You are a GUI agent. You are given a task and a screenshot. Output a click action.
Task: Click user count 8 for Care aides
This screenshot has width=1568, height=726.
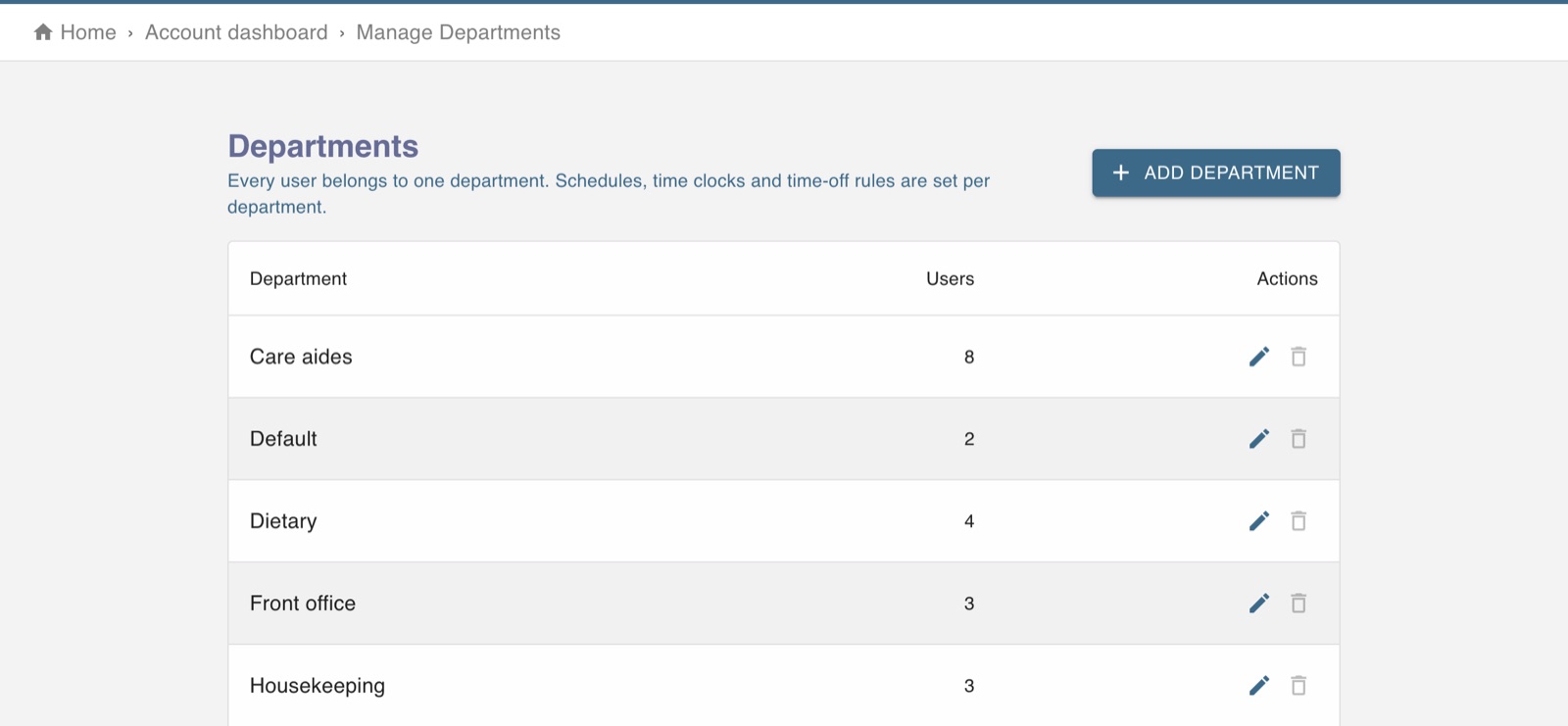pyautogui.click(x=969, y=357)
